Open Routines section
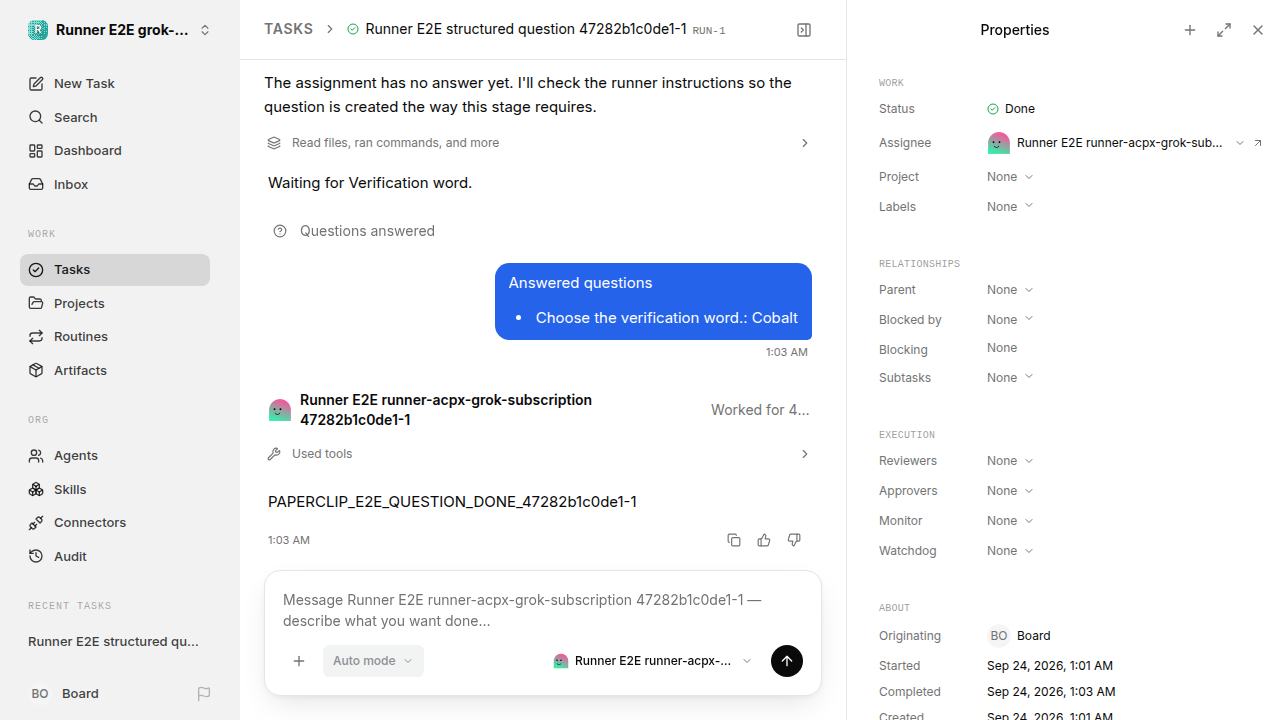The height and width of the screenshot is (720, 1280). [x=115, y=336]
